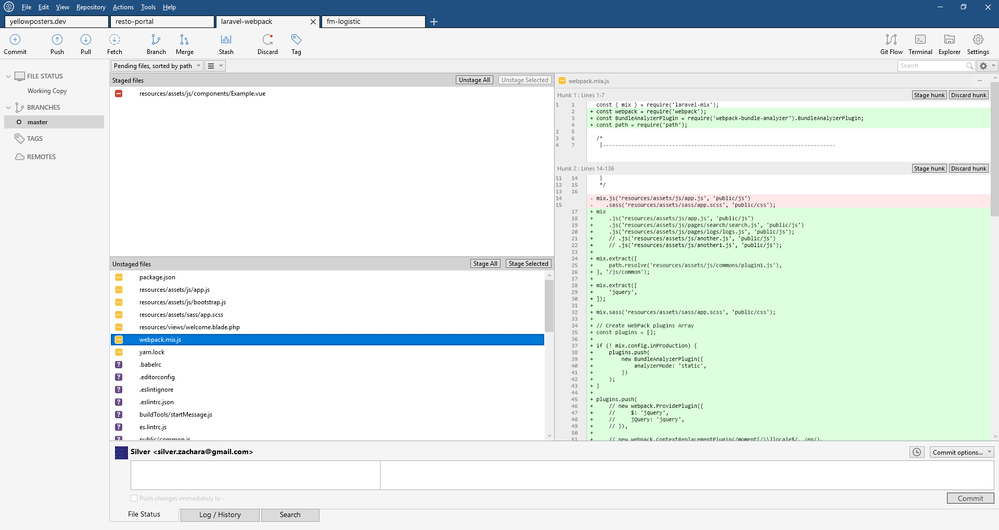Click the Sourcetree application logo icon
999x530 pixels.
[x=9, y=7]
